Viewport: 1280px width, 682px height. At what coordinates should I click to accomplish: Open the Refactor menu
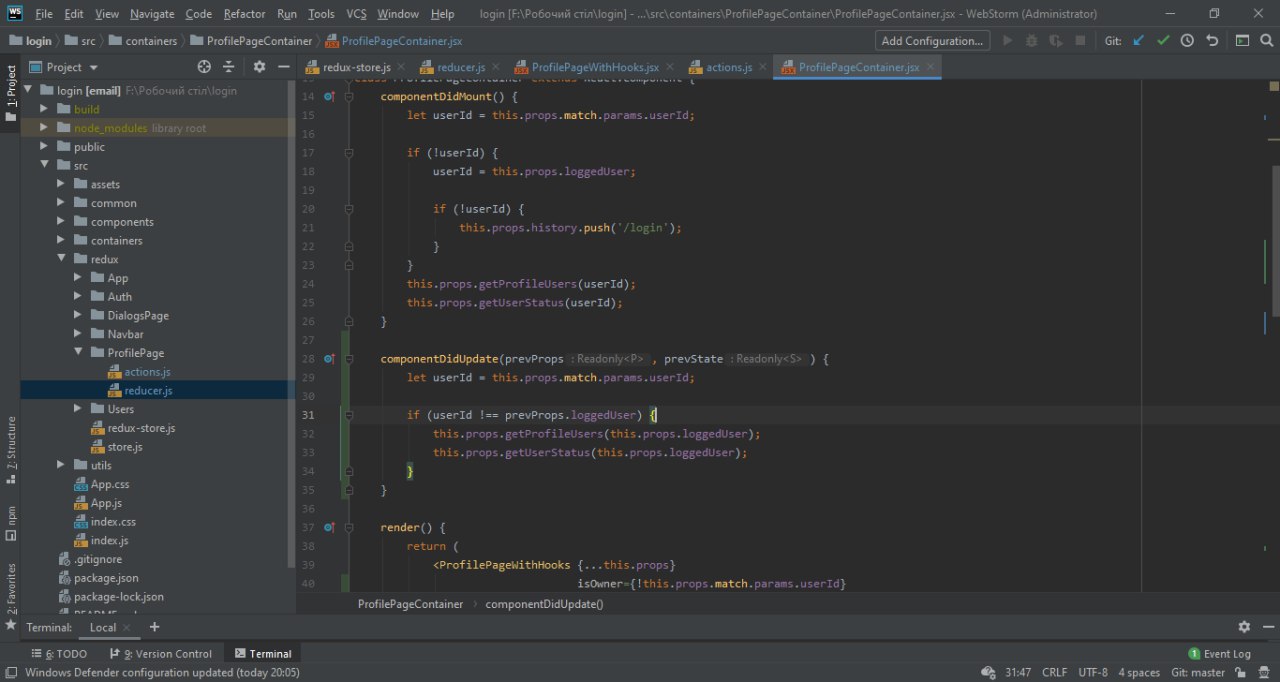(244, 14)
